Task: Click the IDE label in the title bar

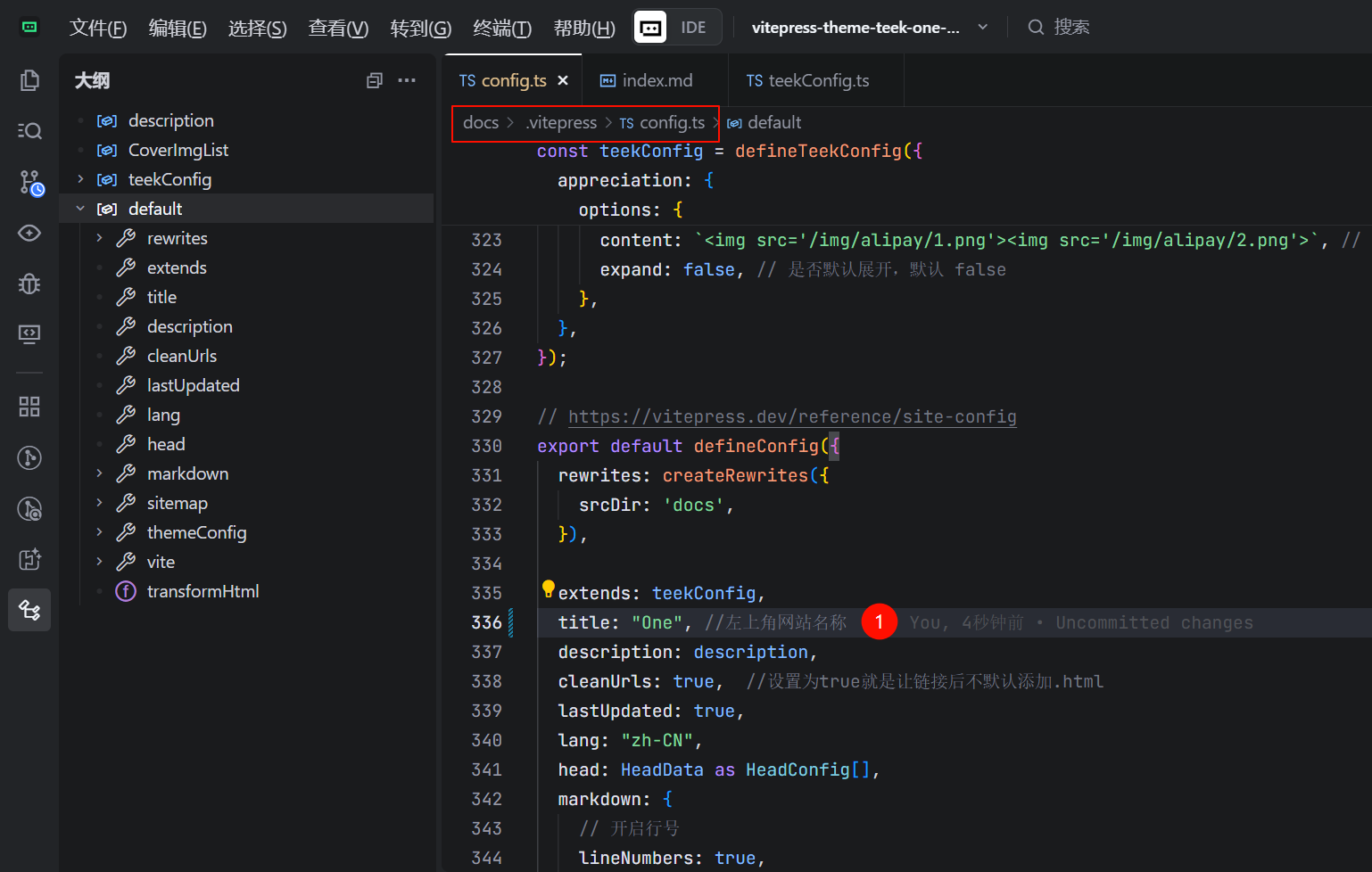Action: point(693,28)
